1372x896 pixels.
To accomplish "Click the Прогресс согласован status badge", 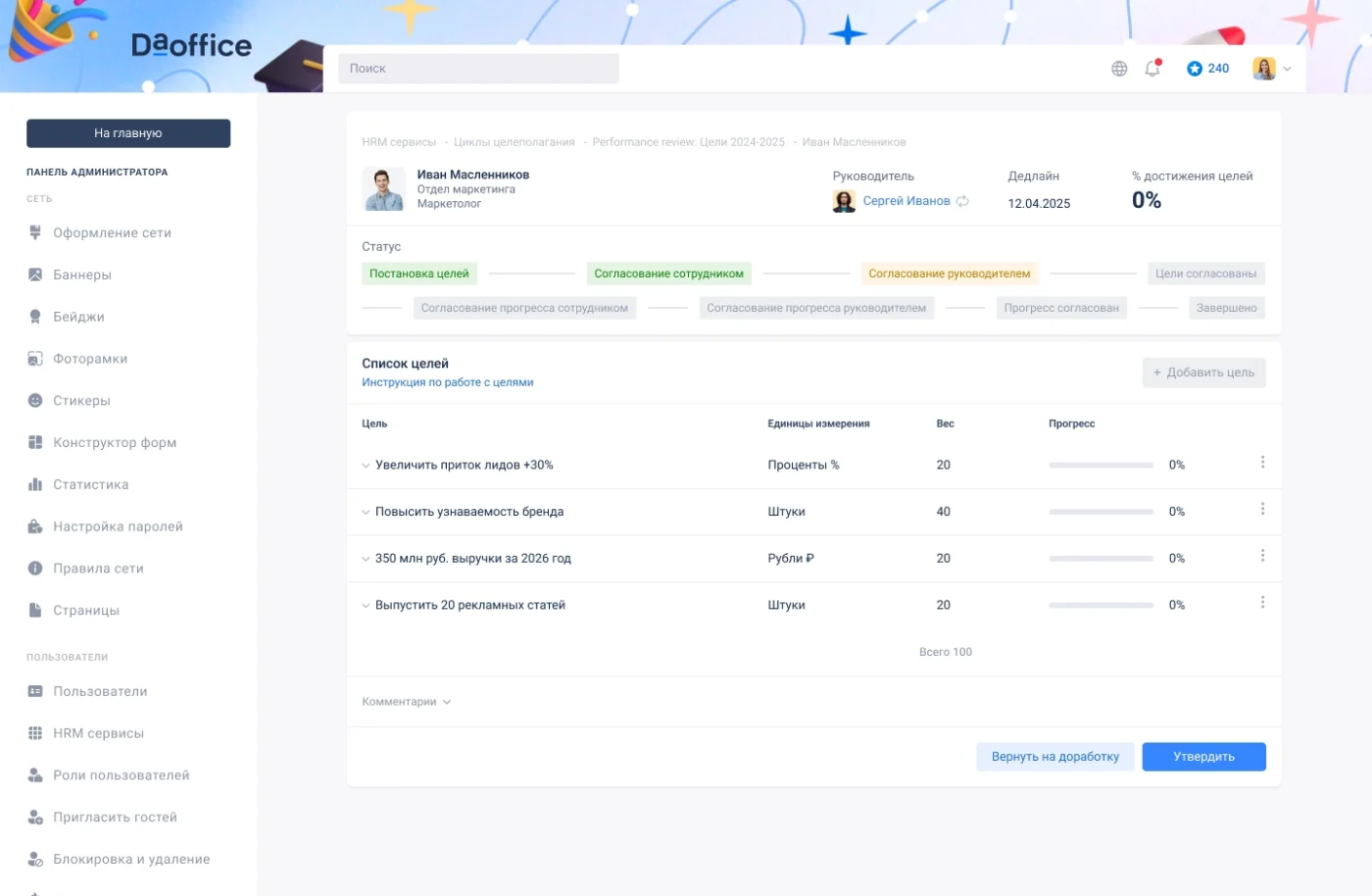I will (1061, 308).
